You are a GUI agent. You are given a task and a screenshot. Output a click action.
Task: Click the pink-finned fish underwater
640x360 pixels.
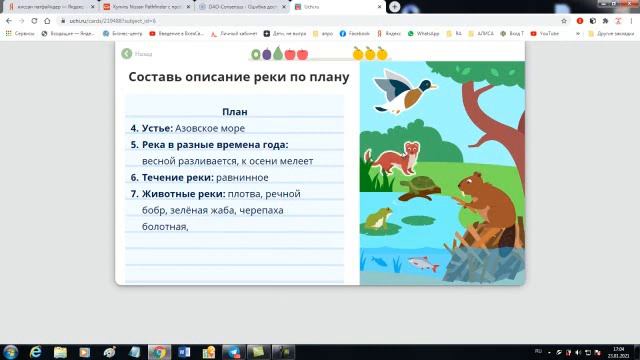[423, 263]
